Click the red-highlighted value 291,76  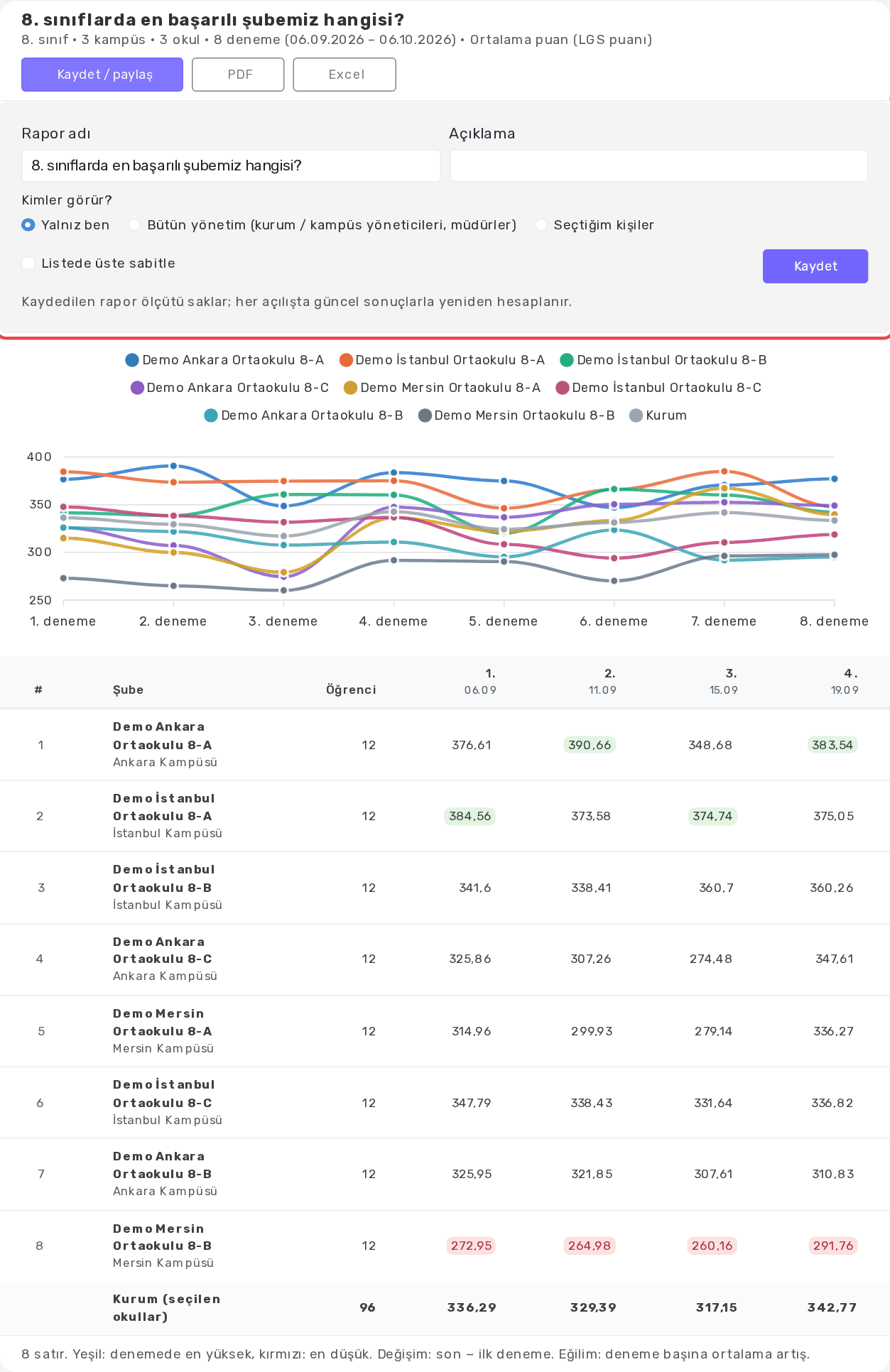[x=833, y=1246]
